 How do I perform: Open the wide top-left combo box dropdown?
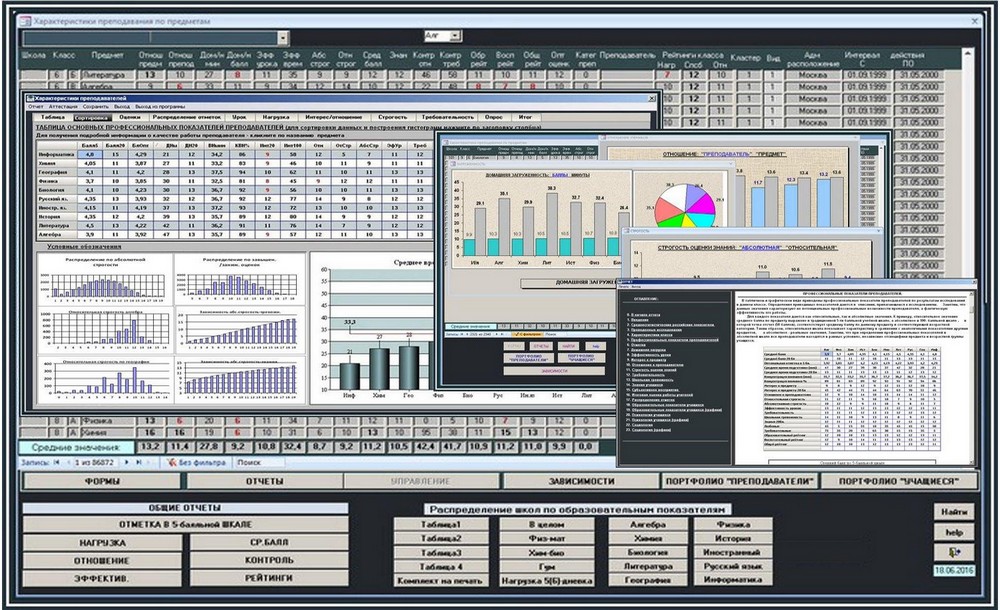[x=284, y=38]
